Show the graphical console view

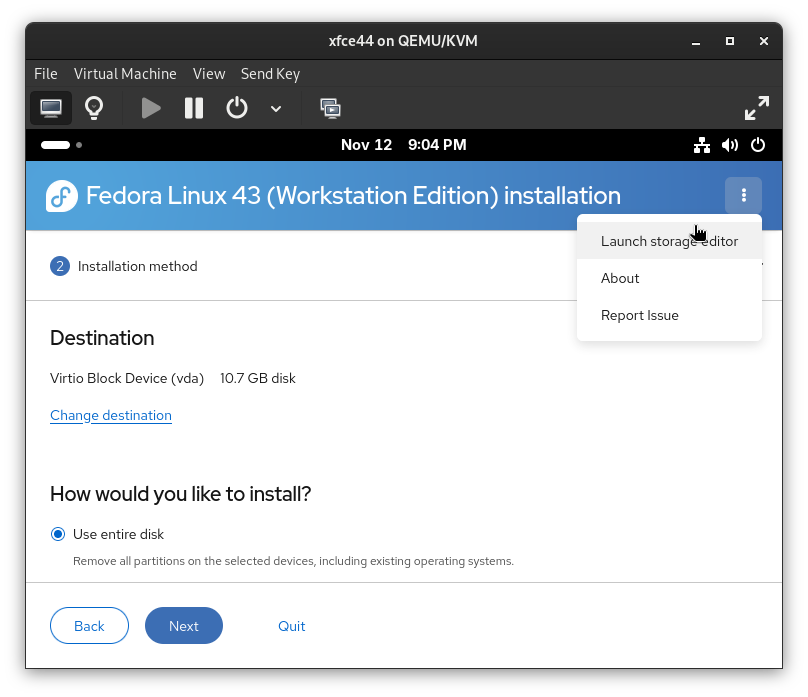[50, 108]
